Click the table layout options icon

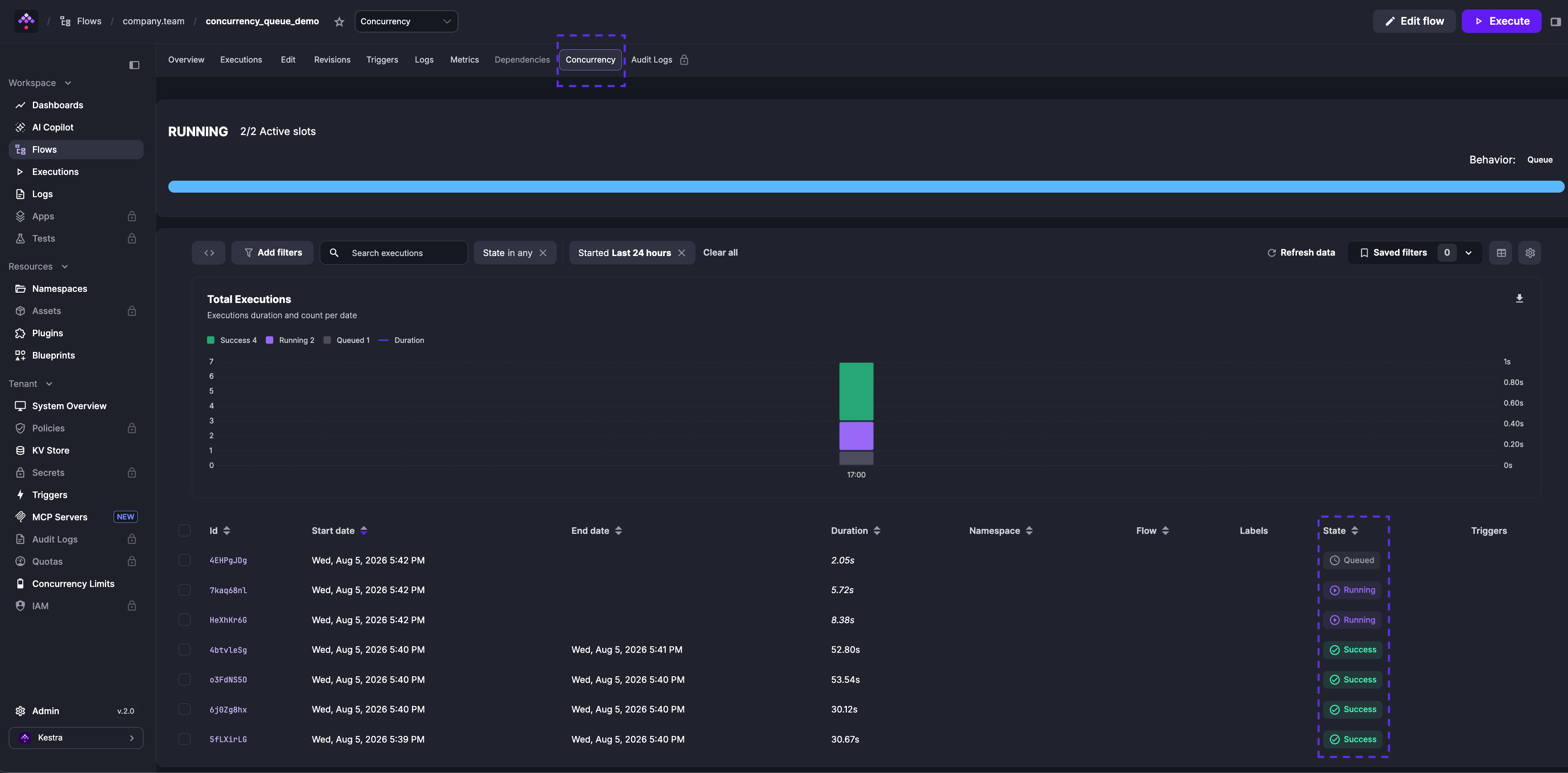1501,253
